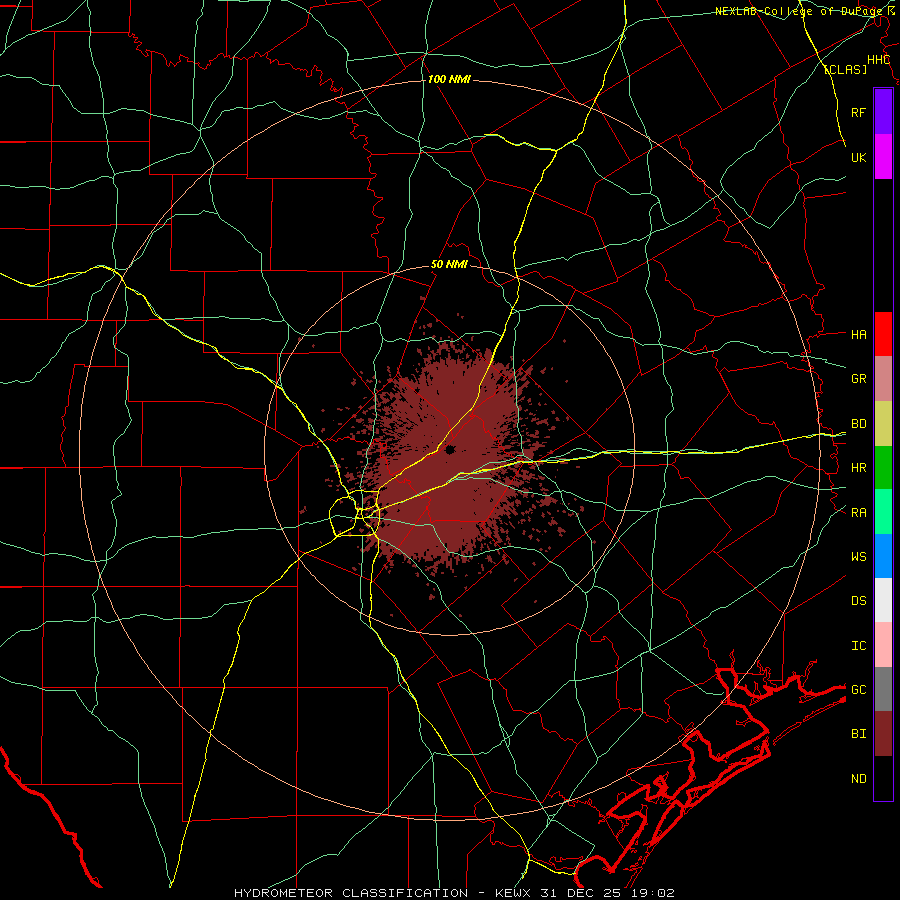
Task: Click the purple RF color swatch
Action: (883, 112)
